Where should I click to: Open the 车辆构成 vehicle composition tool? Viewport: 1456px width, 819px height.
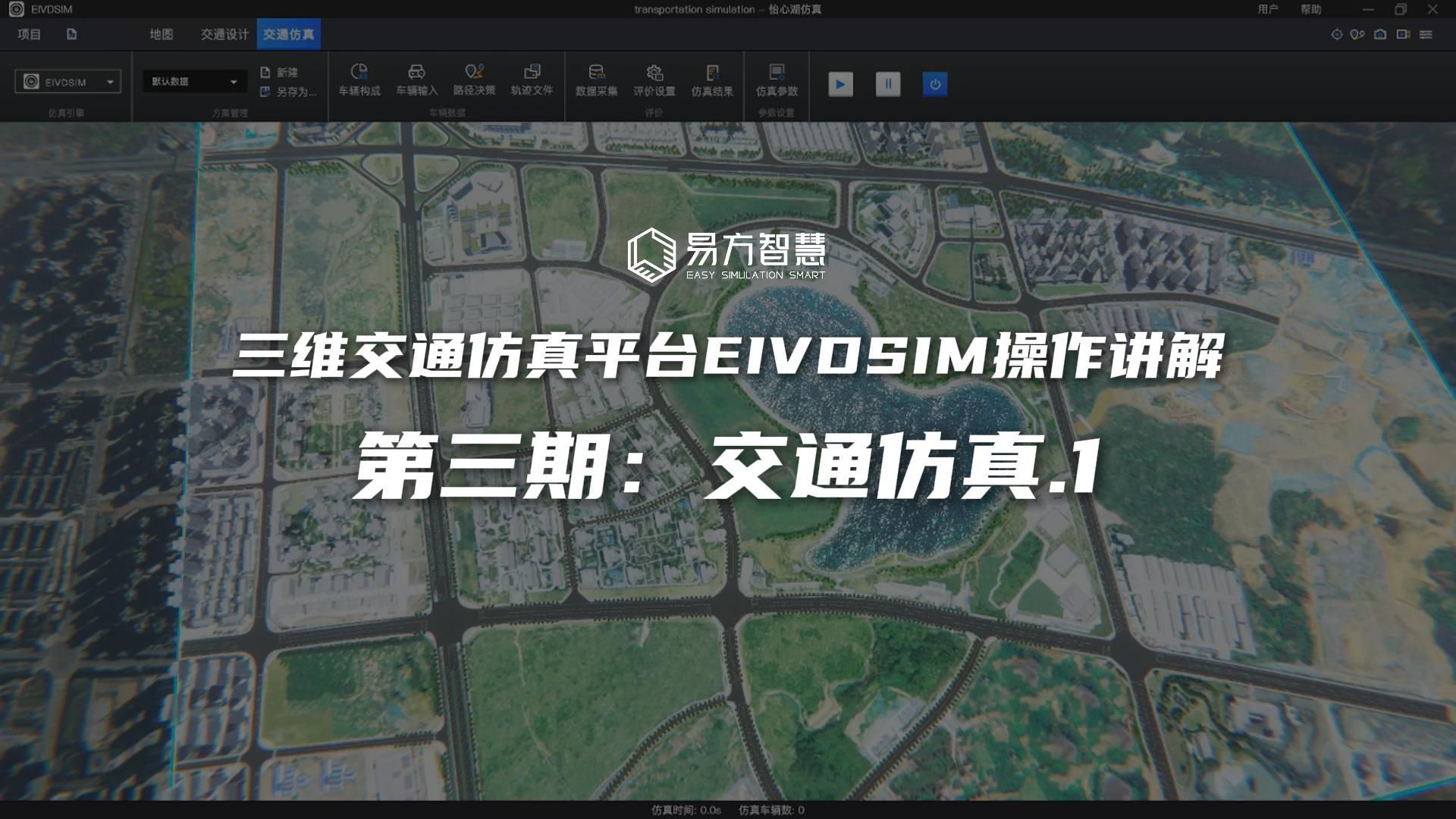[359, 80]
